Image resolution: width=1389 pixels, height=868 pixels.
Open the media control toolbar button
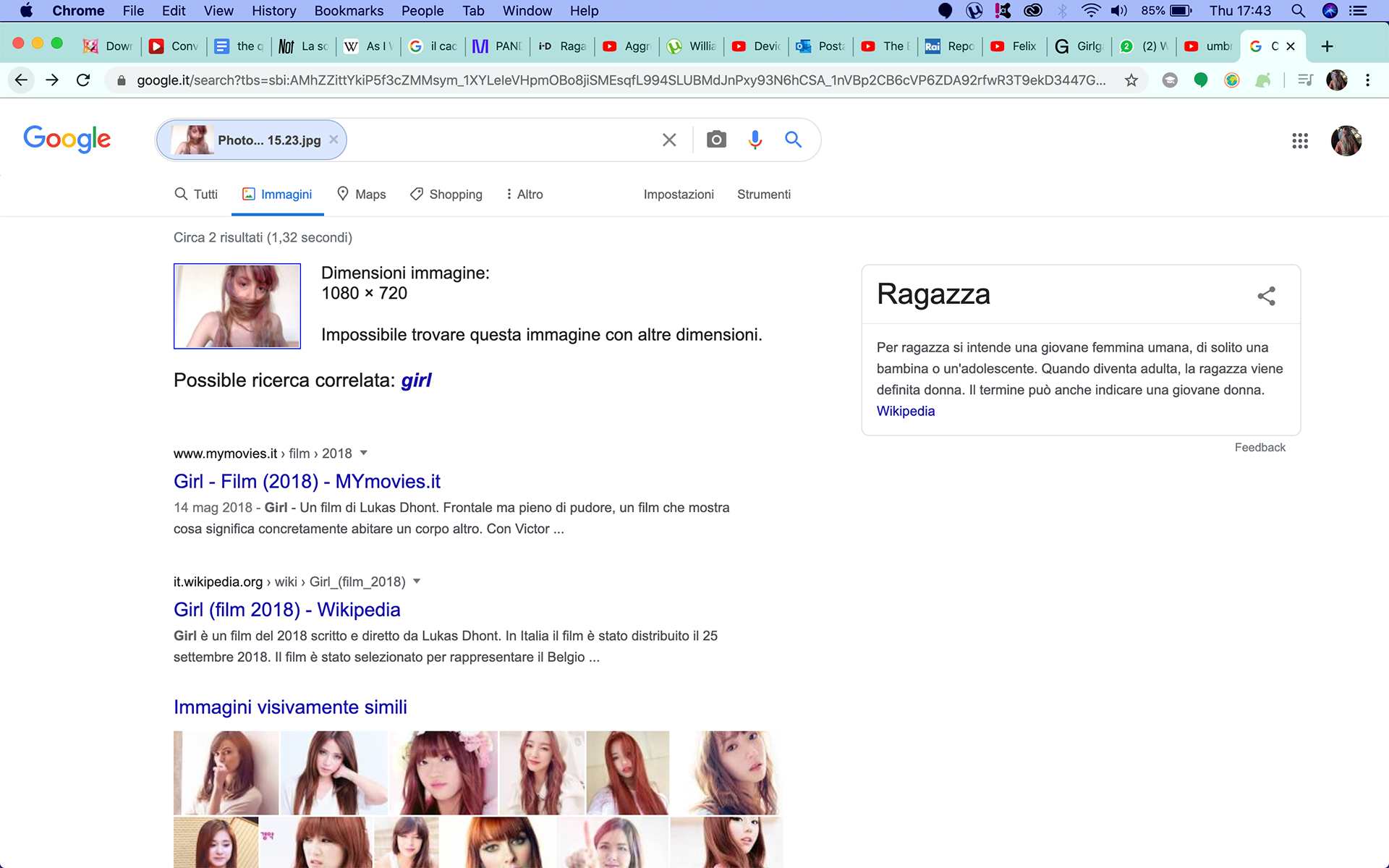click(1305, 80)
